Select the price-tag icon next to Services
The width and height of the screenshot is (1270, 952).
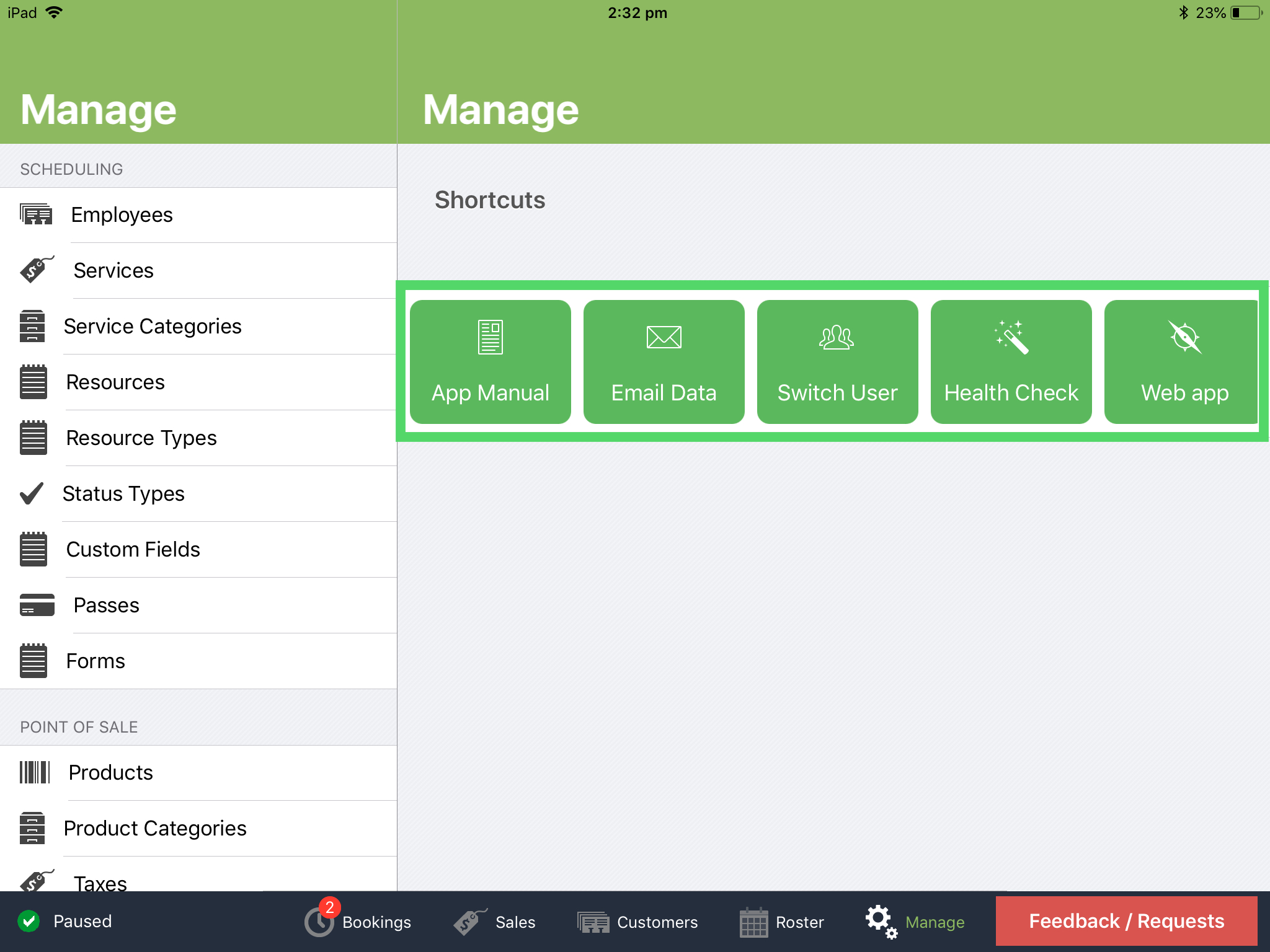tap(35, 270)
